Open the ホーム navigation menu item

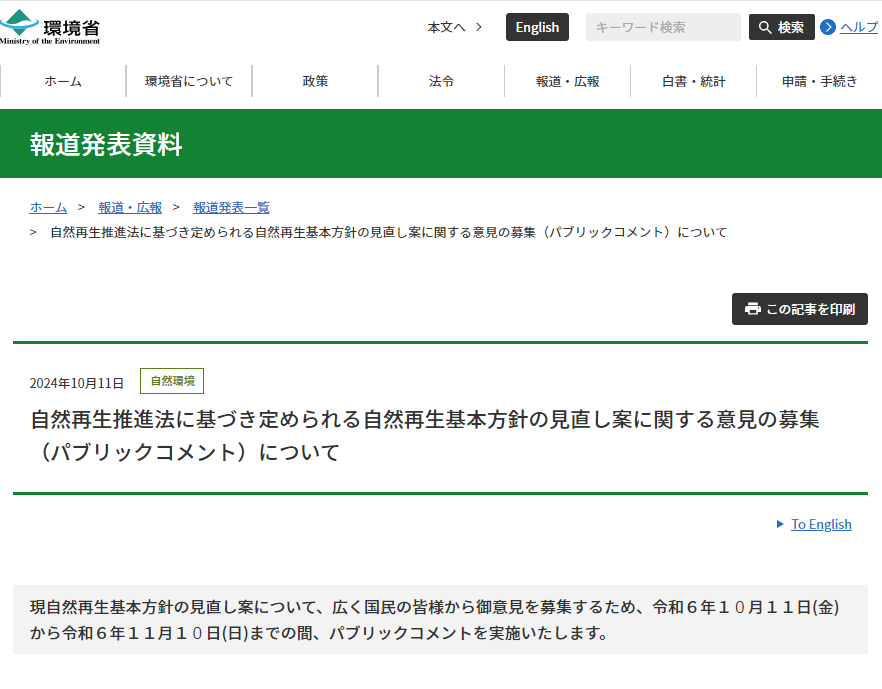(63, 81)
